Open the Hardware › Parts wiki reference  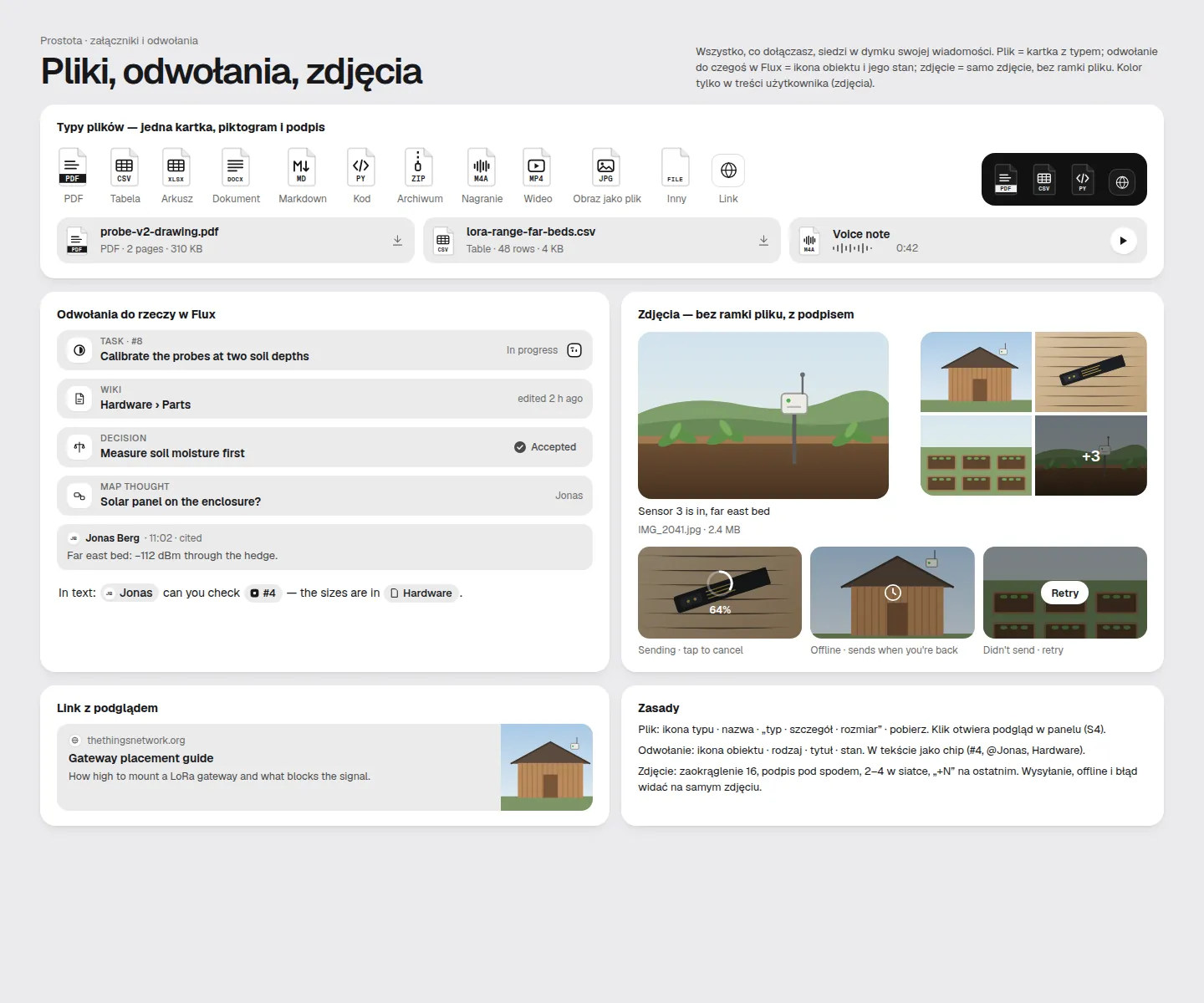pyautogui.click(x=324, y=399)
